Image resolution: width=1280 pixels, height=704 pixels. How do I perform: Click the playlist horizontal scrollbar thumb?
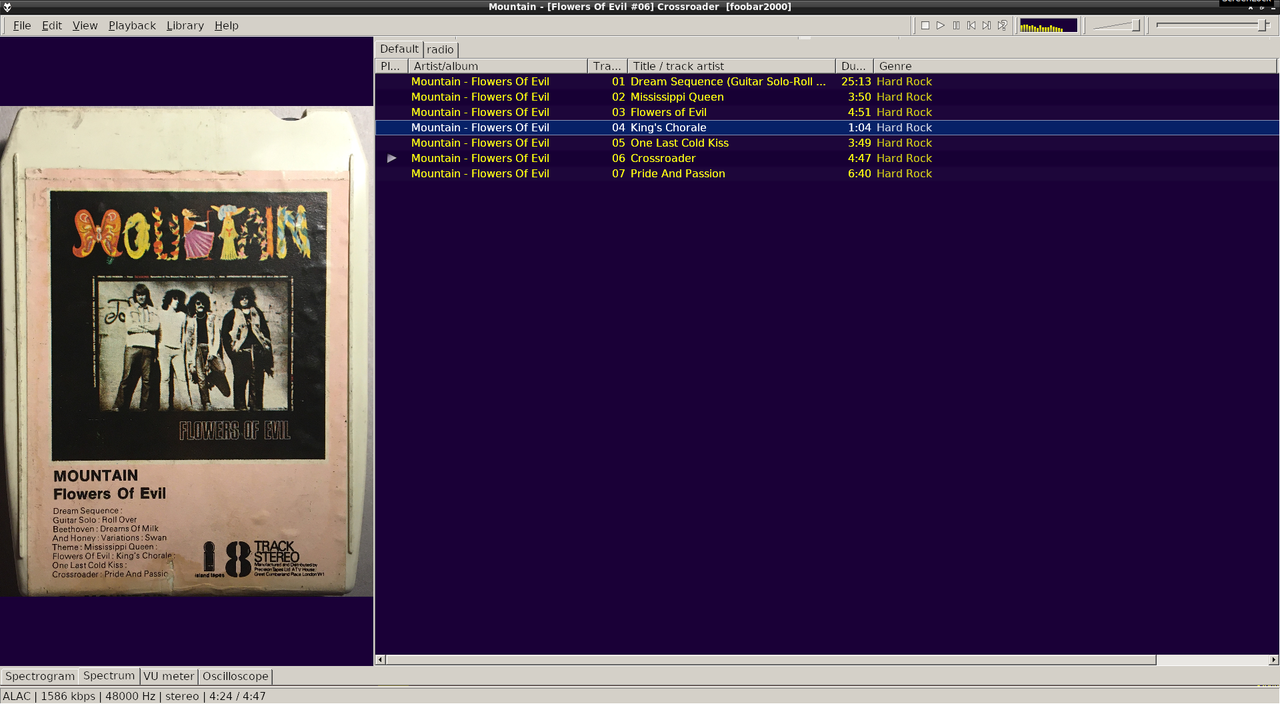point(771,660)
